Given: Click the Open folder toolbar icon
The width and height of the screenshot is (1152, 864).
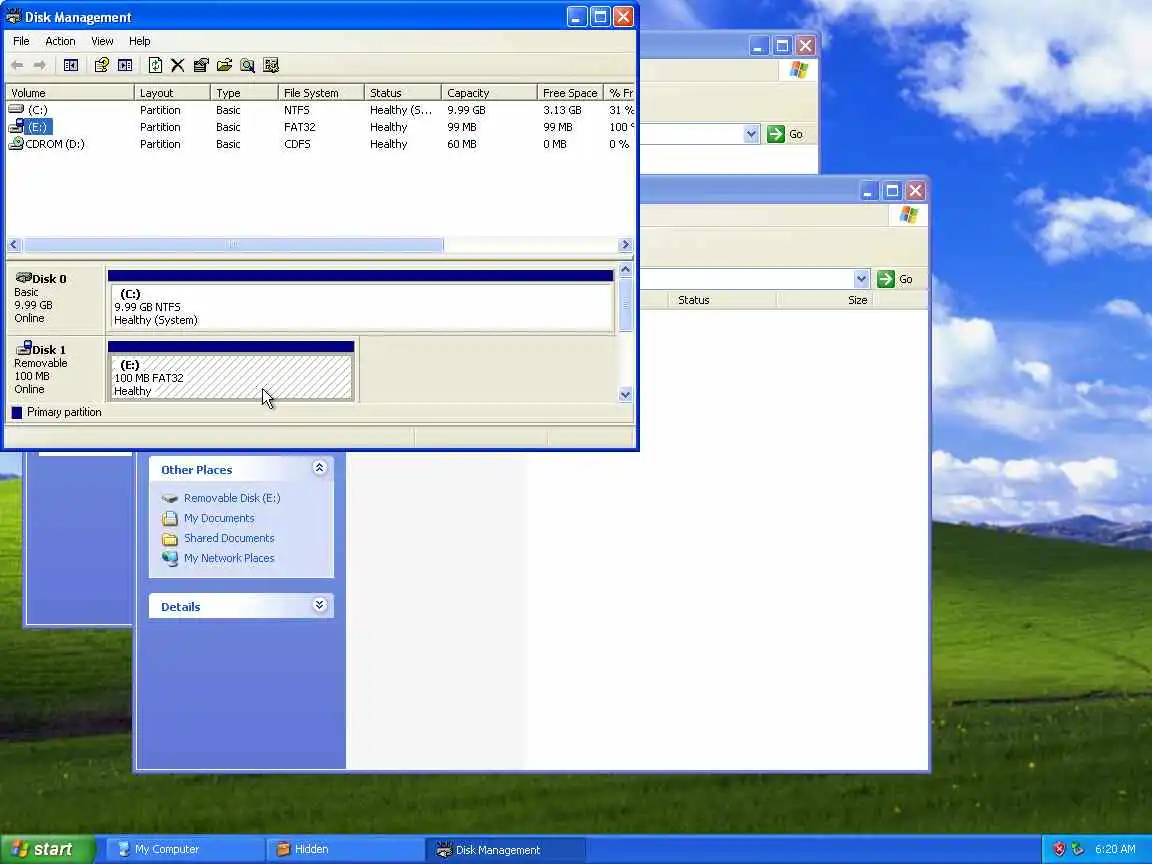Looking at the screenshot, I should point(224,65).
